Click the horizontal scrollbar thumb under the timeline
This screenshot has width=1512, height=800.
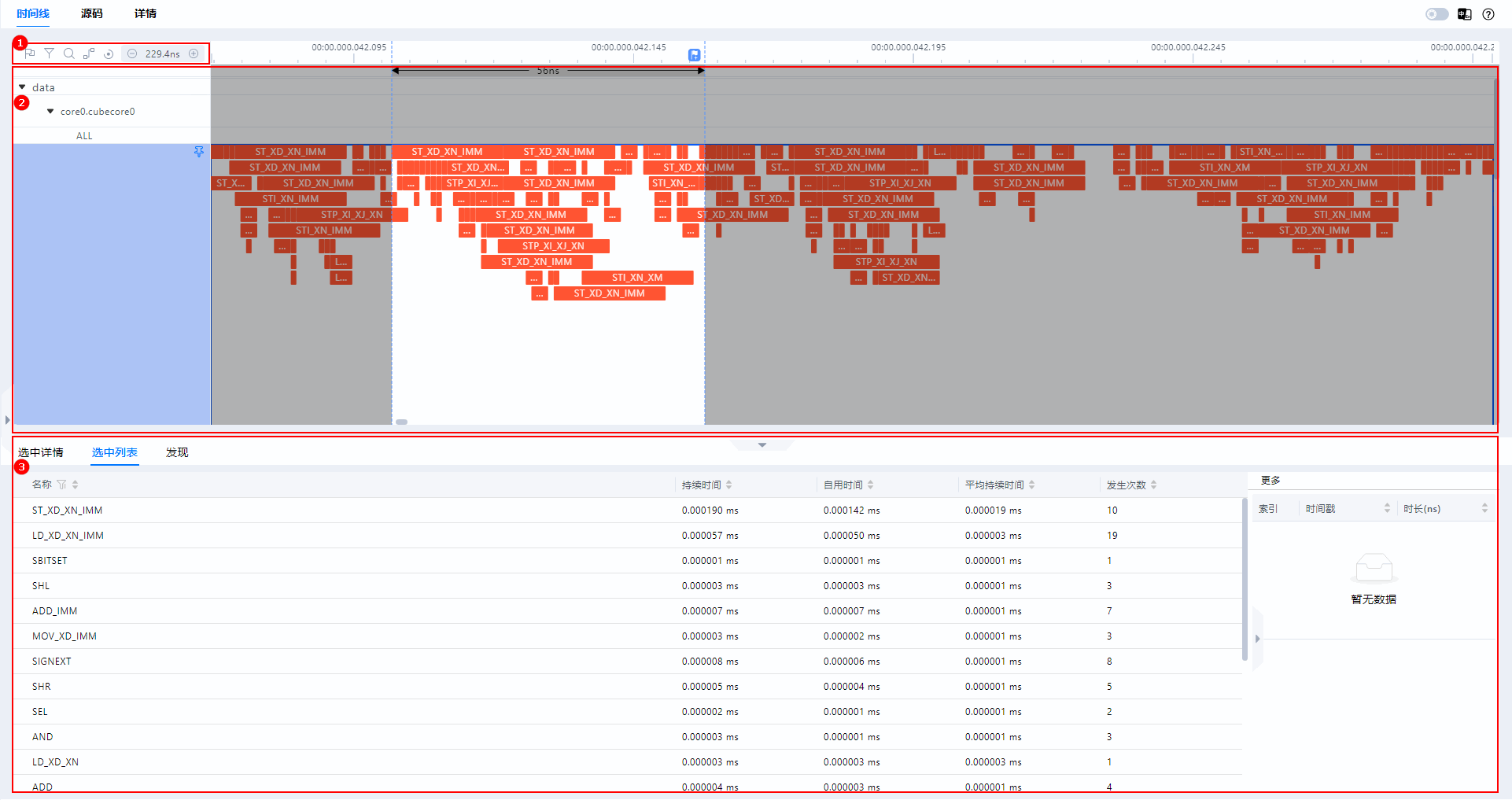[x=401, y=422]
